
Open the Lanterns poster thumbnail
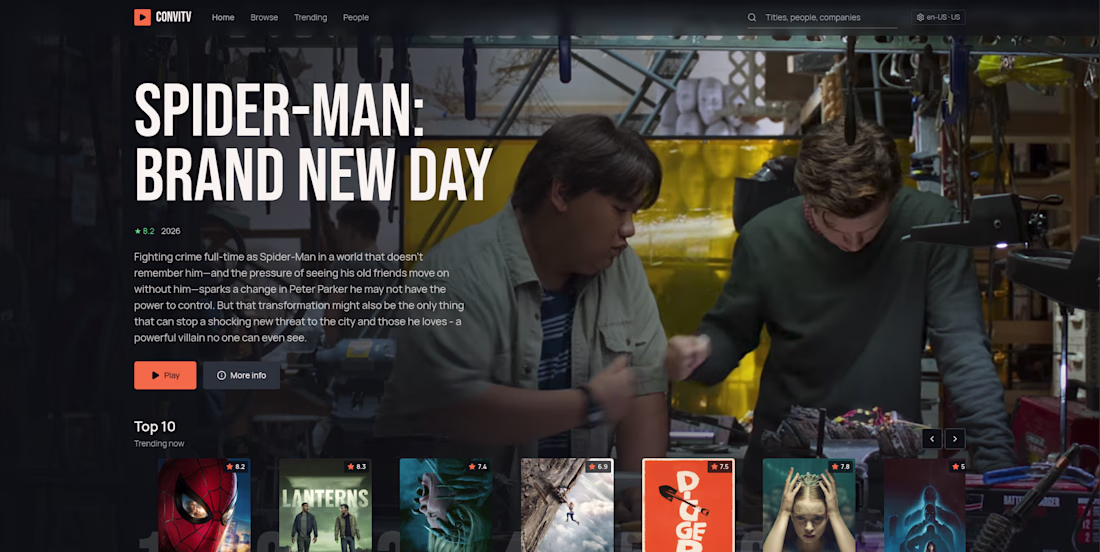click(325, 505)
